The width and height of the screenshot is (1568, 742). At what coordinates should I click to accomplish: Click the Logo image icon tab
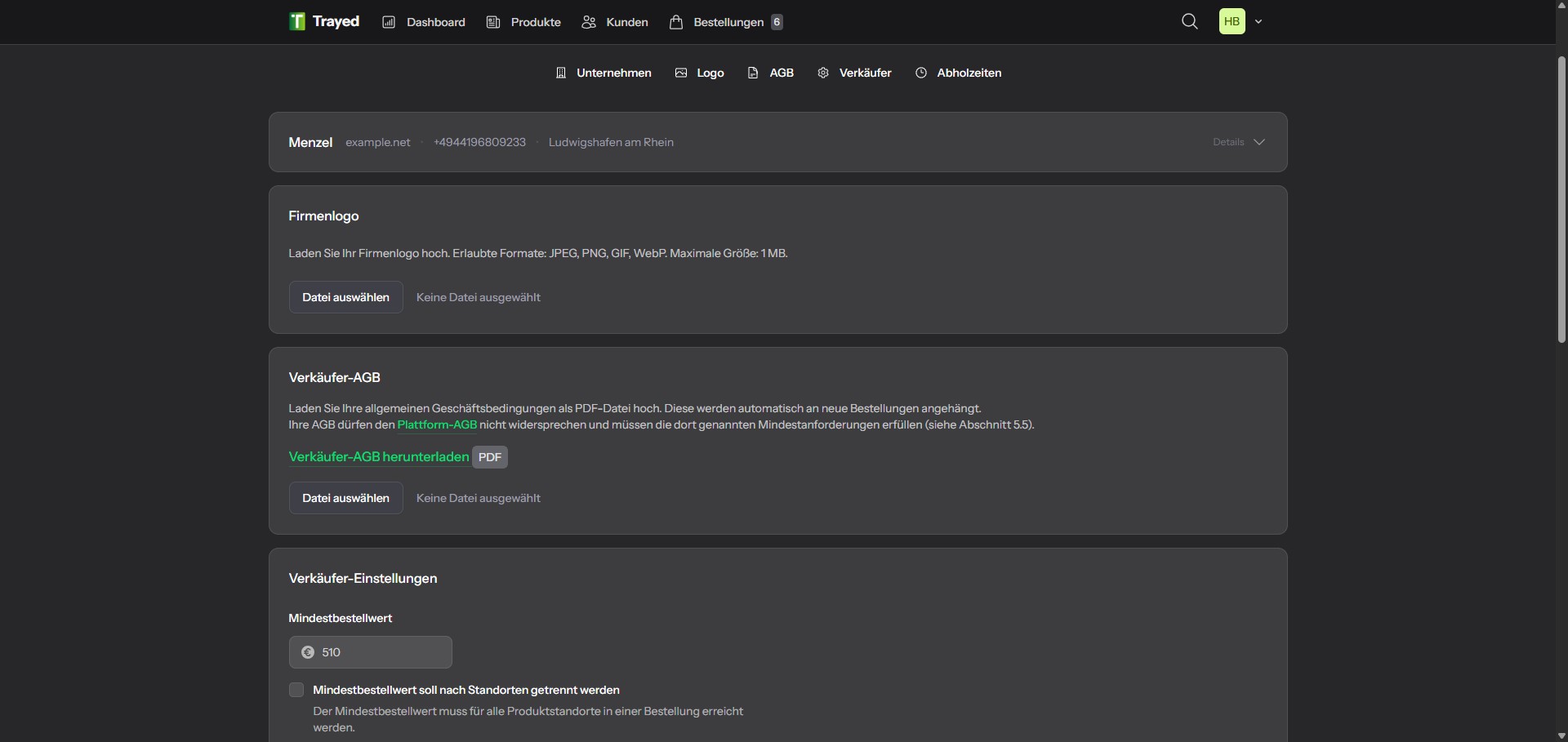(683, 73)
